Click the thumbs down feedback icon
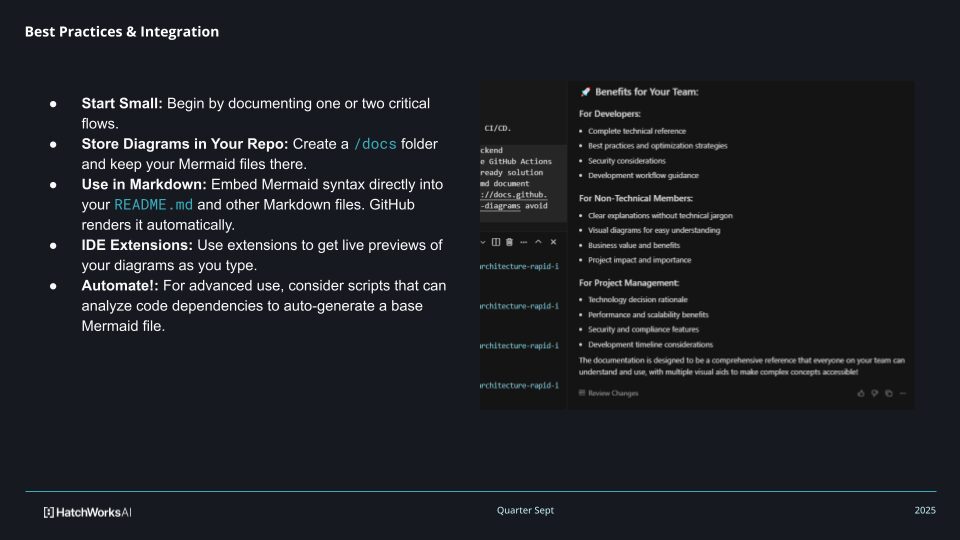Screen dimensions: 960x540 [875, 393]
